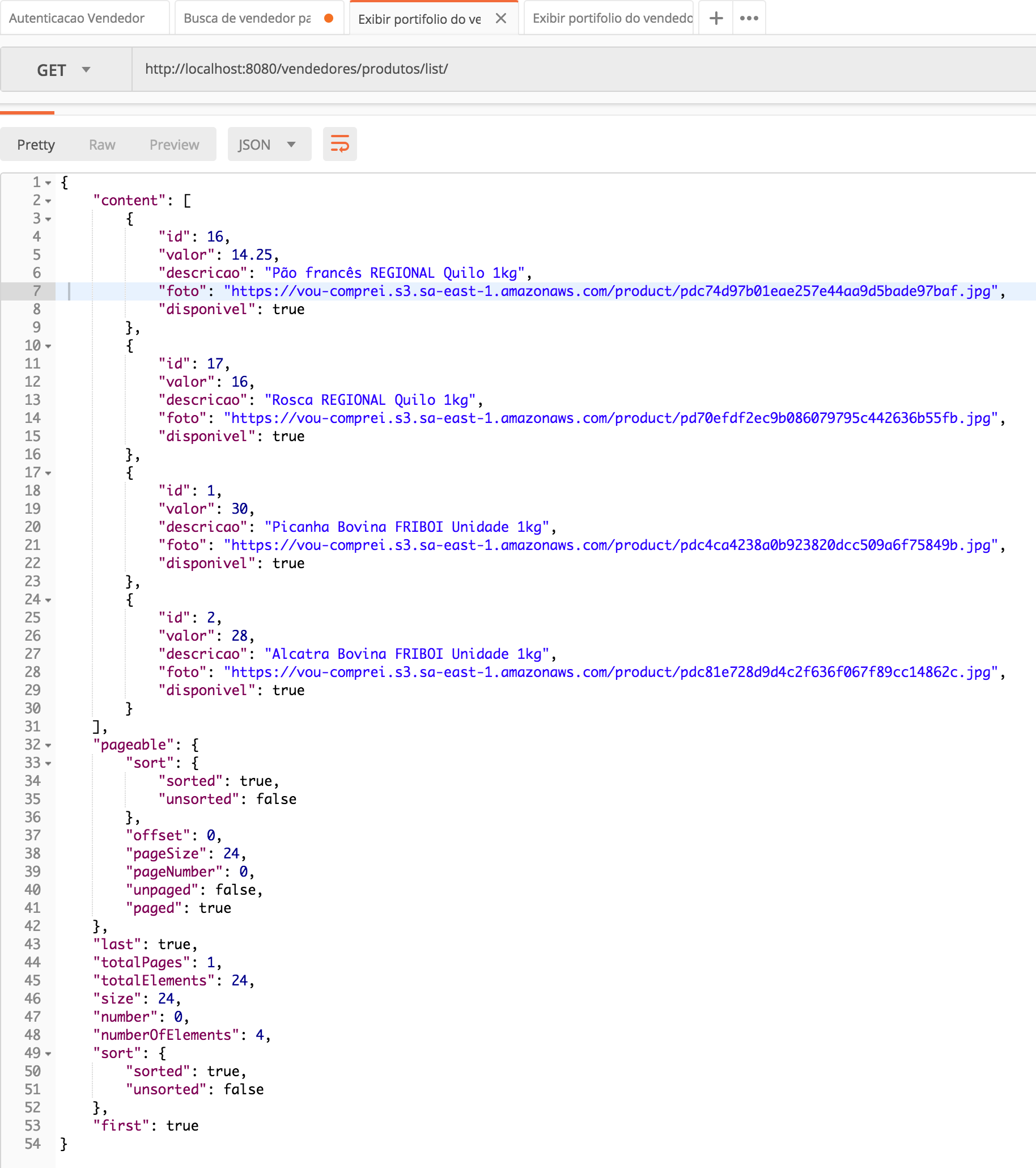Image resolution: width=1036 pixels, height=1168 pixels.
Task: Click the "pageSize" key
Action: coord(166,853)
